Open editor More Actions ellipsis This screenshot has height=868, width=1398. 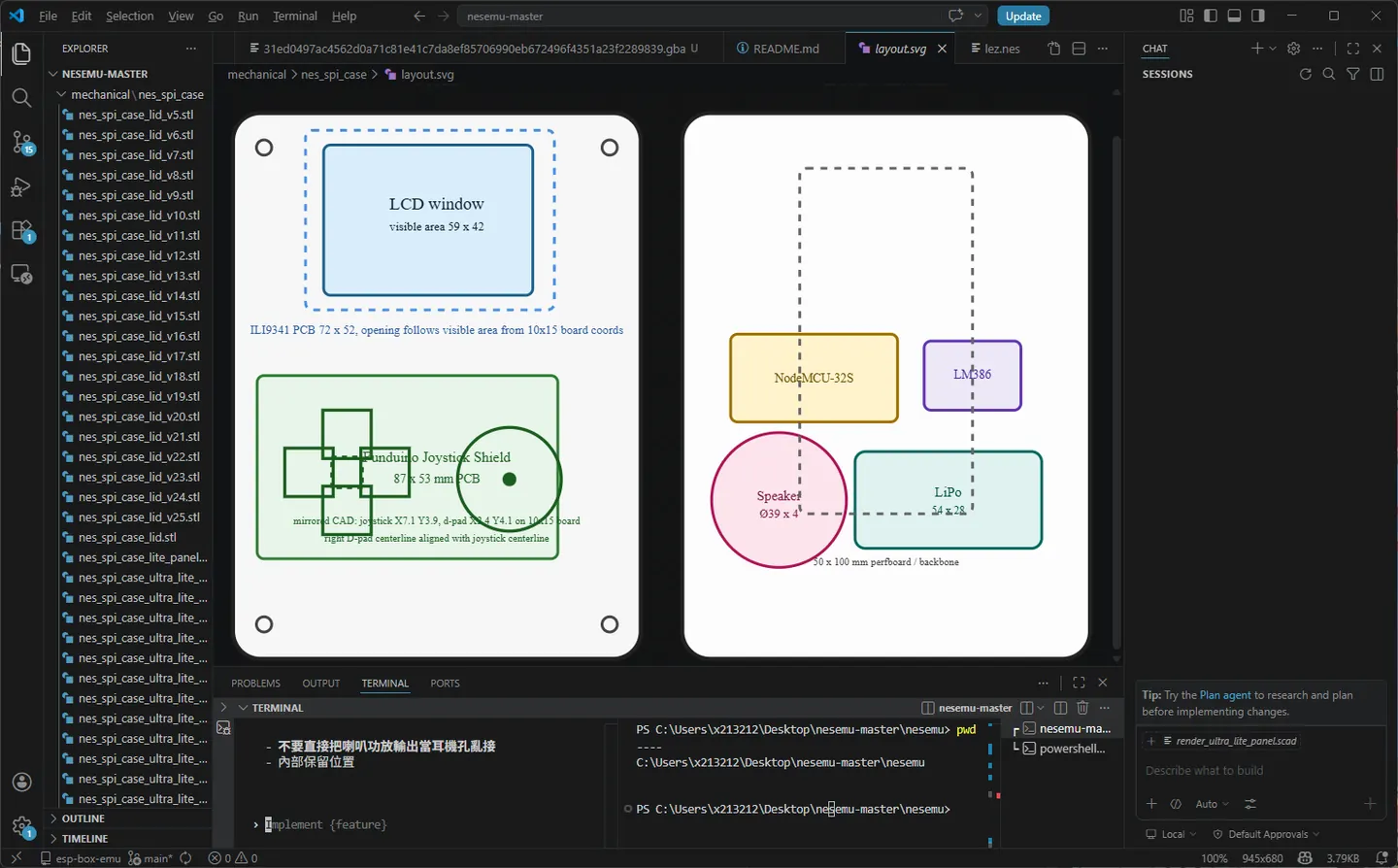tap(1103, 49)
